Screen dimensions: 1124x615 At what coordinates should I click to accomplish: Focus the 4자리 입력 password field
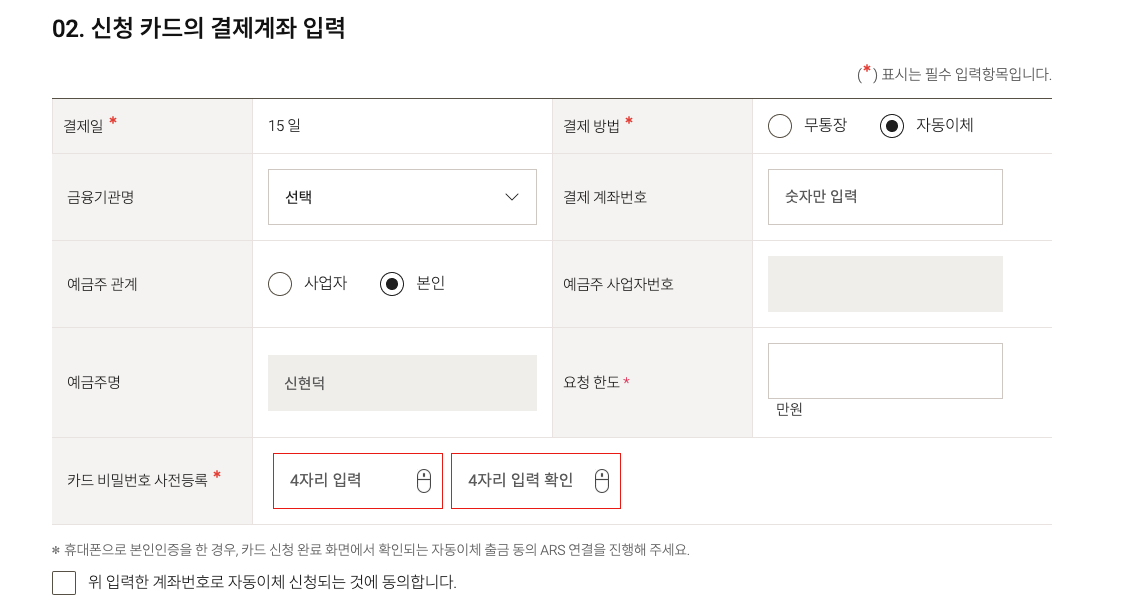coord(358,481)
